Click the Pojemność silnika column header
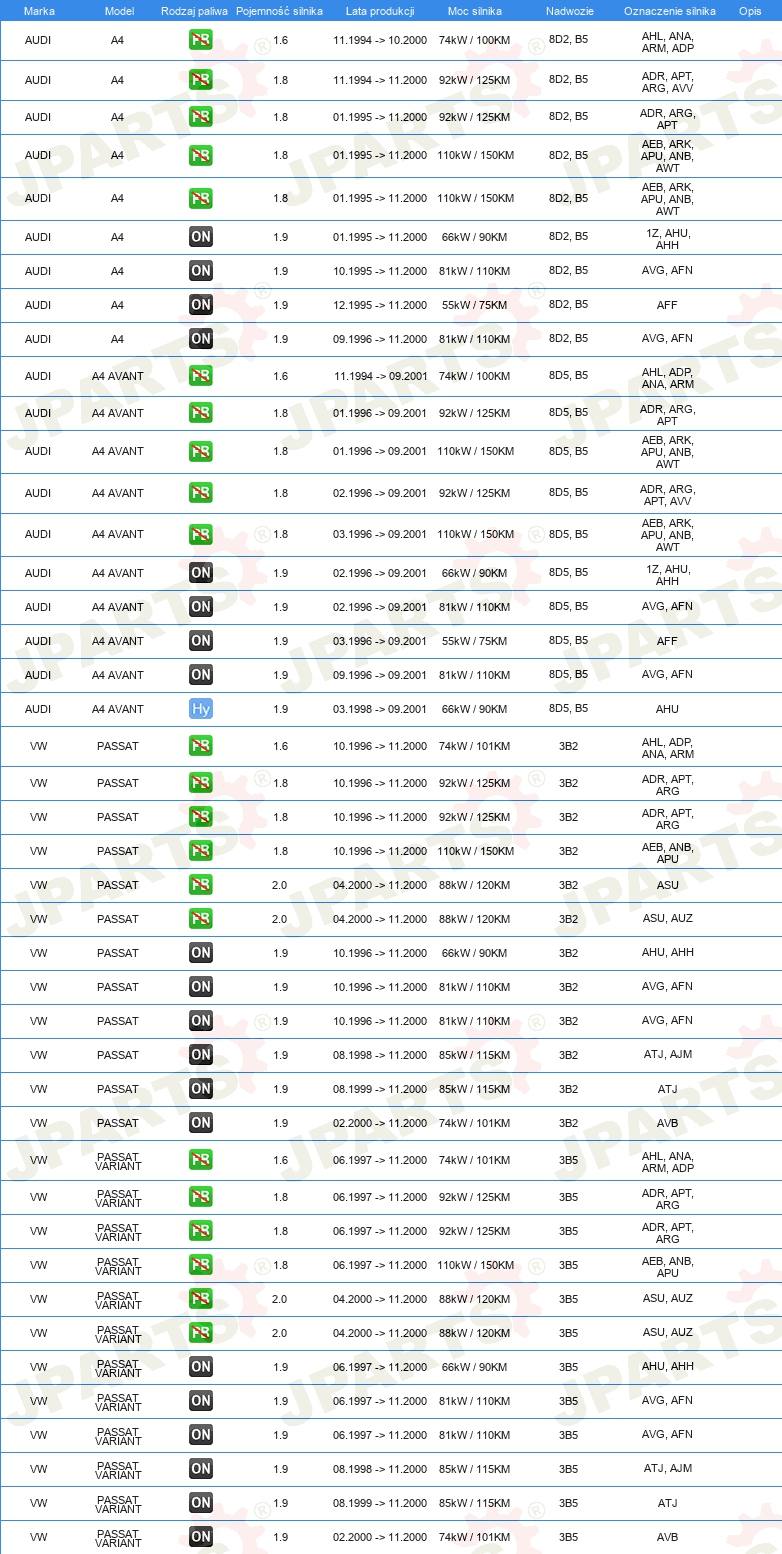 [279, 11]
